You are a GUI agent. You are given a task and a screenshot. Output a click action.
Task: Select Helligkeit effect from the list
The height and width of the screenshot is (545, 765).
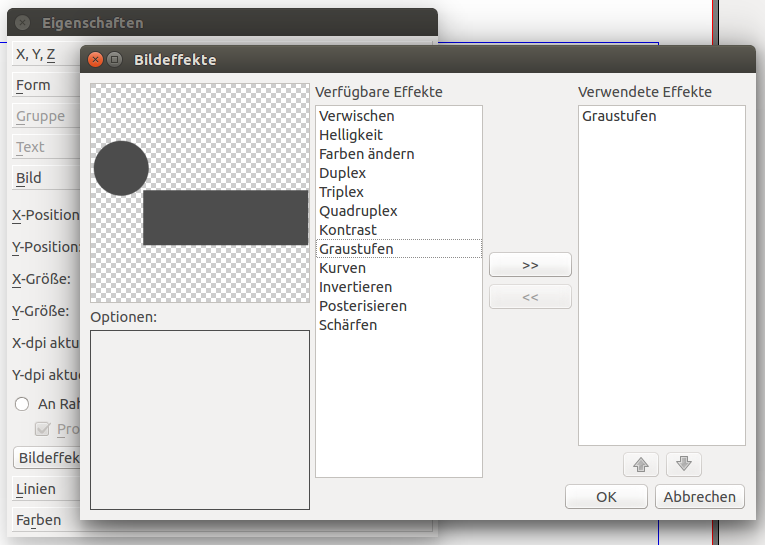[x=350, y=135]
